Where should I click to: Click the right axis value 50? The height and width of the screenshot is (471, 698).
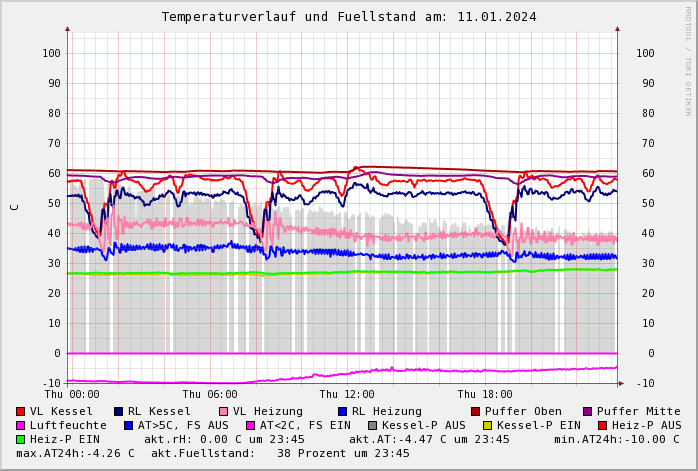pos(648,203)
